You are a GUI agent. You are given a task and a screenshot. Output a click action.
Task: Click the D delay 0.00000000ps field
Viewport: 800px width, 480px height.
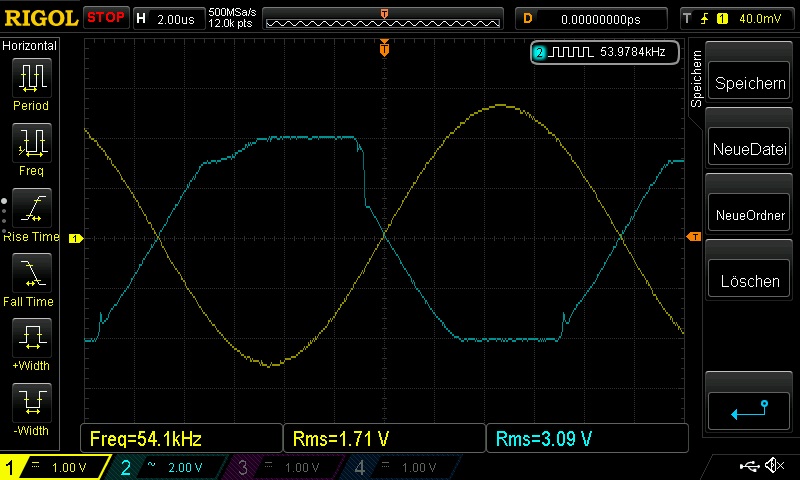click(x=591, y=19)
